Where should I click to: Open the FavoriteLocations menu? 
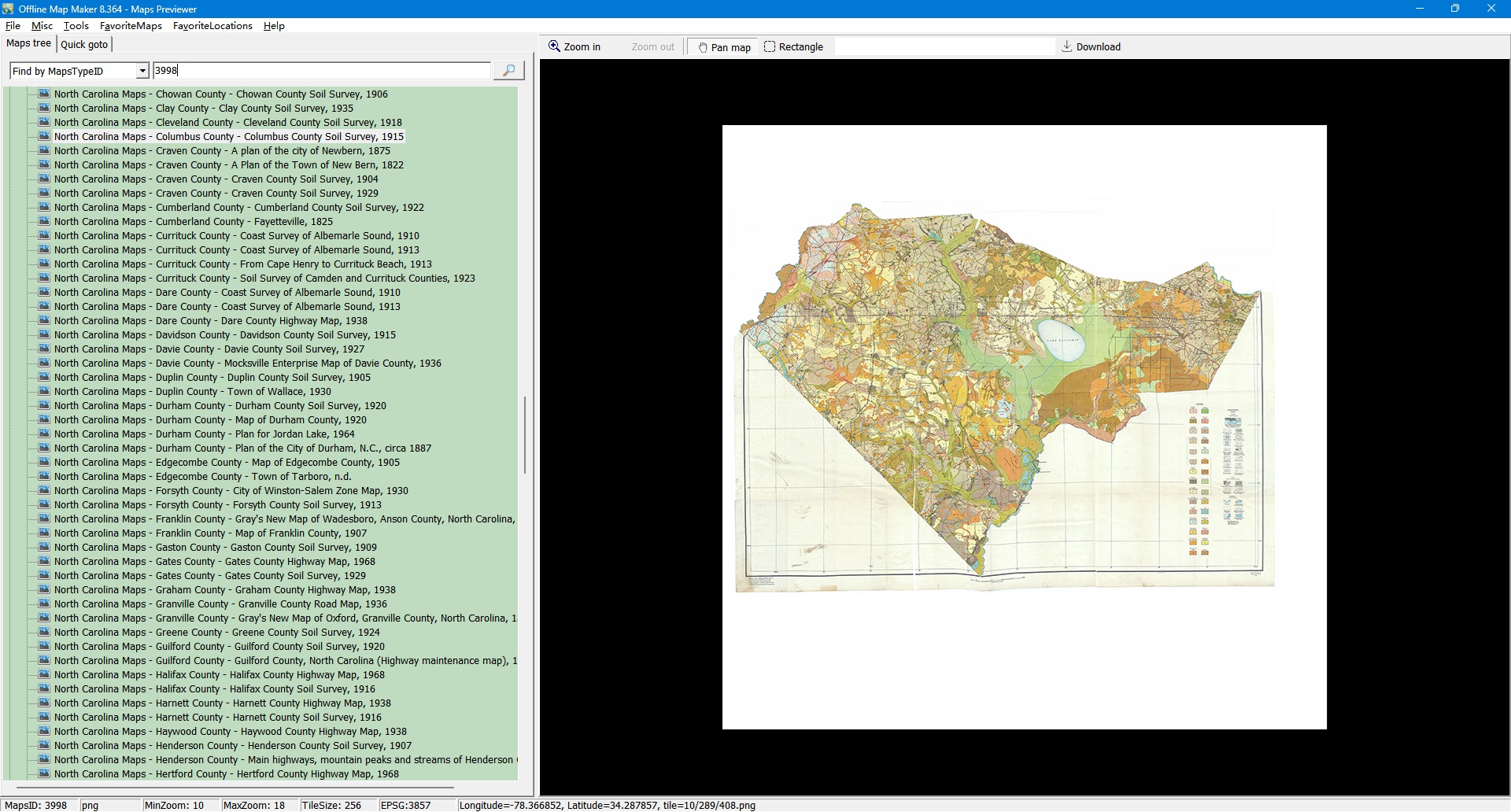coord(212,26)
